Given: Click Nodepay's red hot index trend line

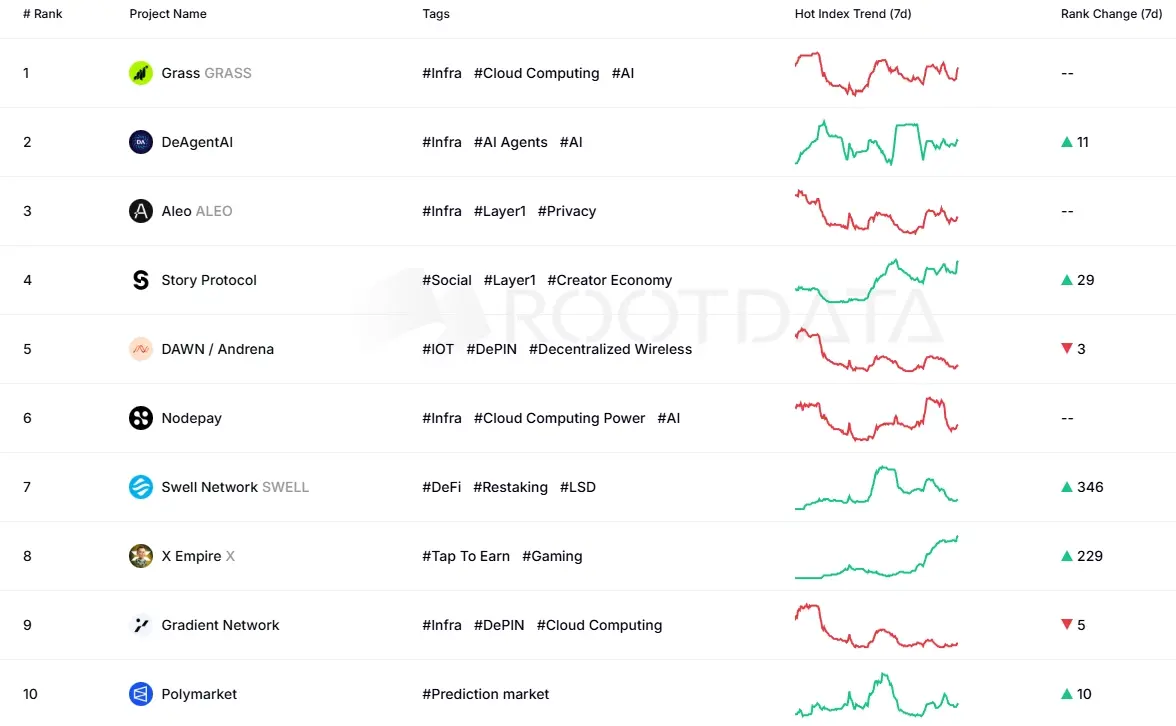Looking at the screenshot, I should [876, 418].
